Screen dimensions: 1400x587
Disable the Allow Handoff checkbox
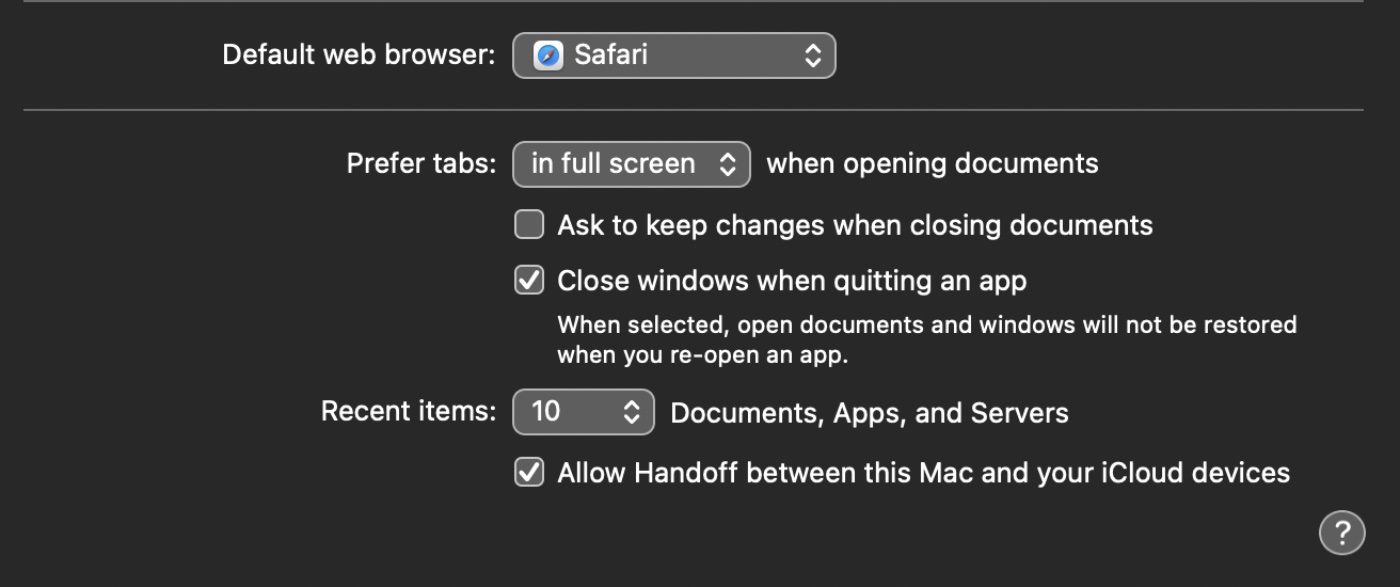click(x=529, y=472)
